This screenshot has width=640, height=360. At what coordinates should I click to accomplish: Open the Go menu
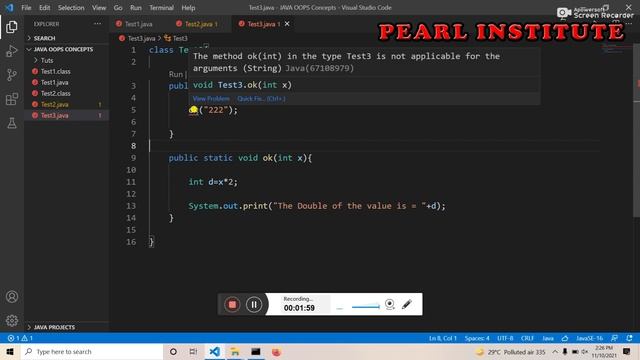tap(118, 7)
